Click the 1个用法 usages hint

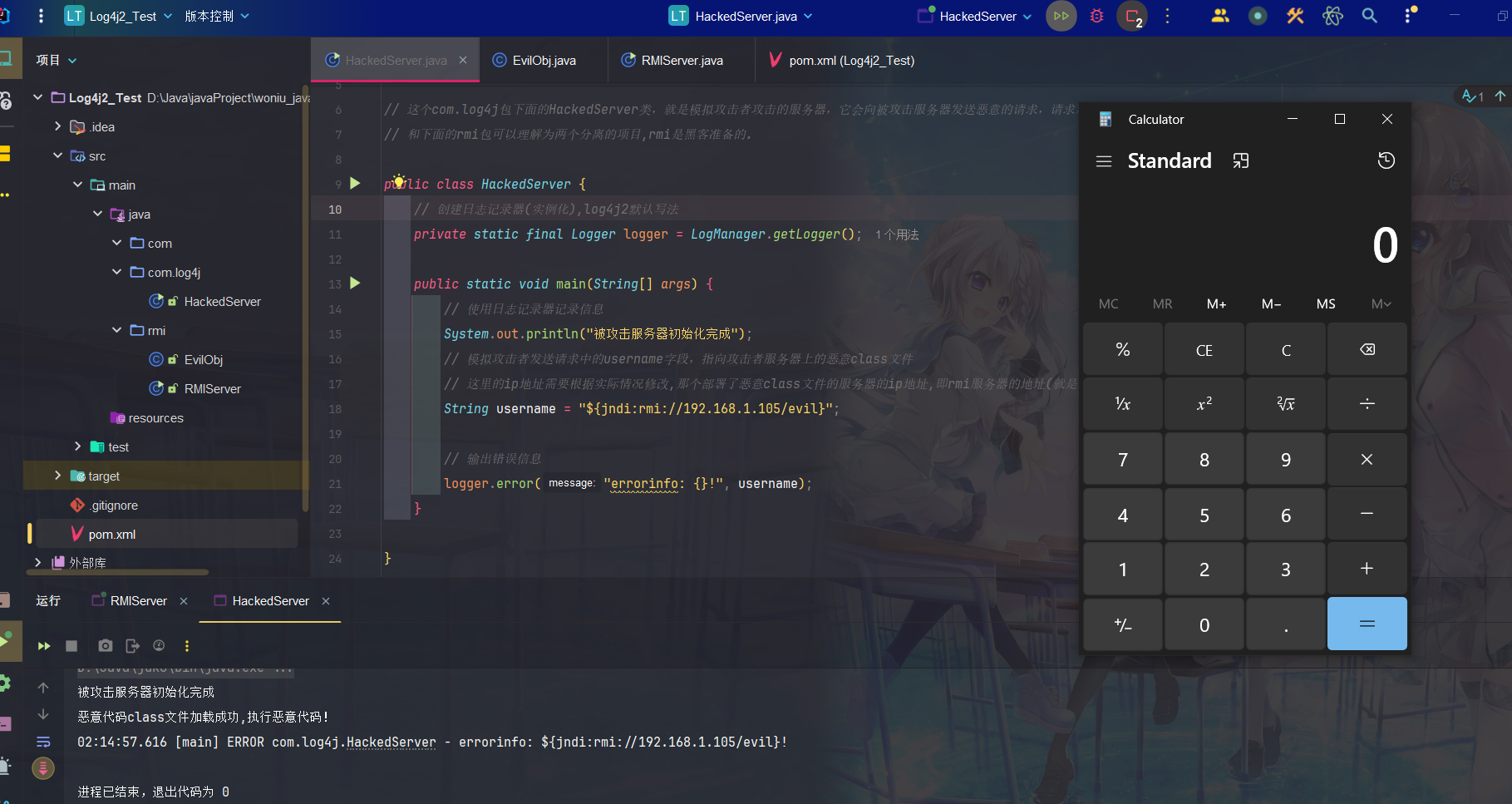point(897,234)
